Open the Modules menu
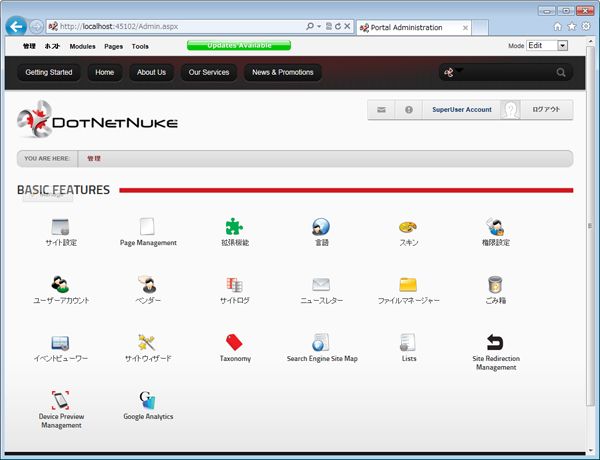Viewport: 600px width, 460px height. point(82,46)
